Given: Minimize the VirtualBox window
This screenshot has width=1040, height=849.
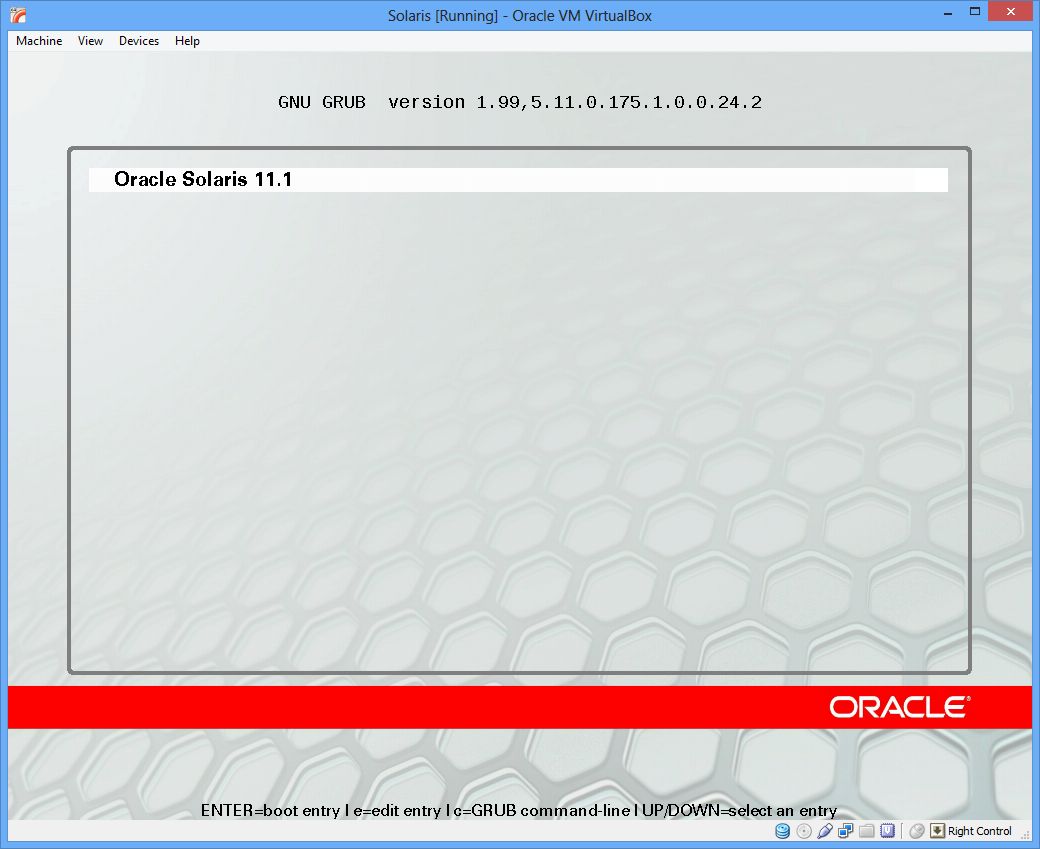Looking at the screenshot, I should 948,12.
